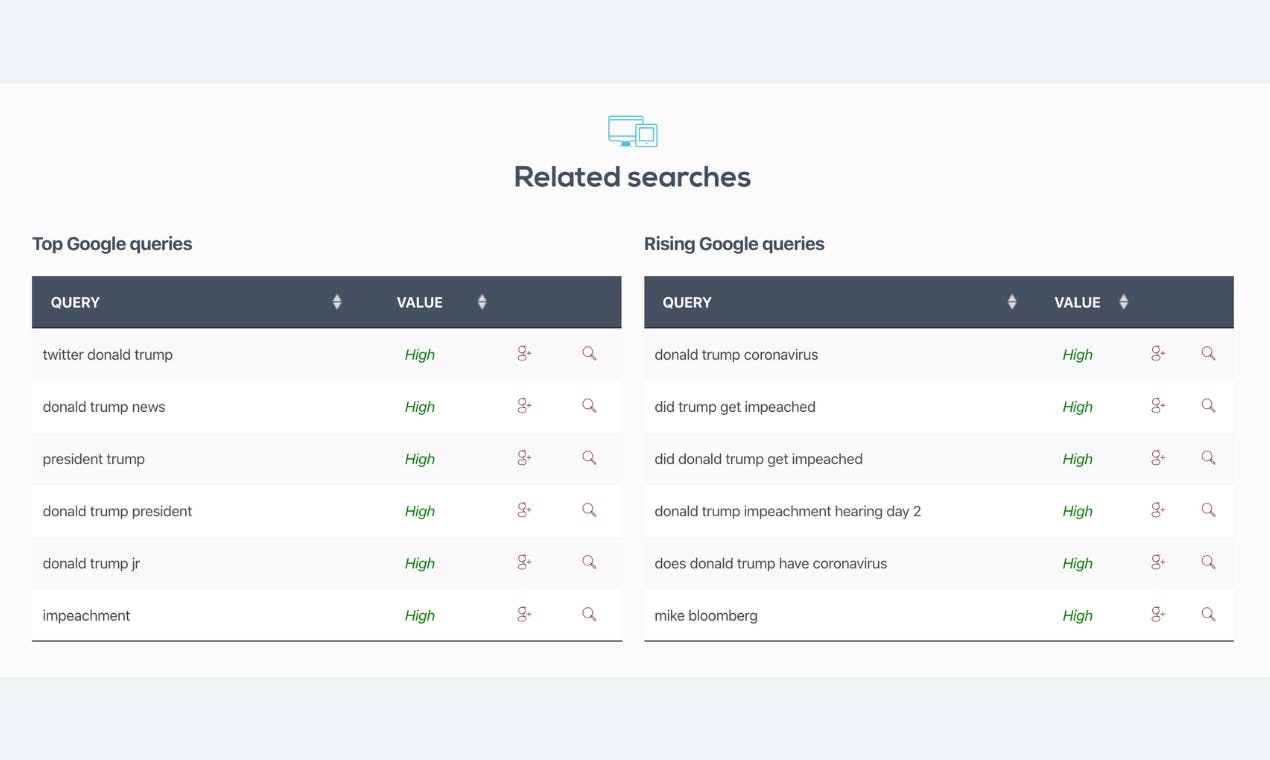The height and width of the screenshot is (760, 1270).
Task: Click the monitor devices icon above Related searches
Action: [x=632, y=131]
